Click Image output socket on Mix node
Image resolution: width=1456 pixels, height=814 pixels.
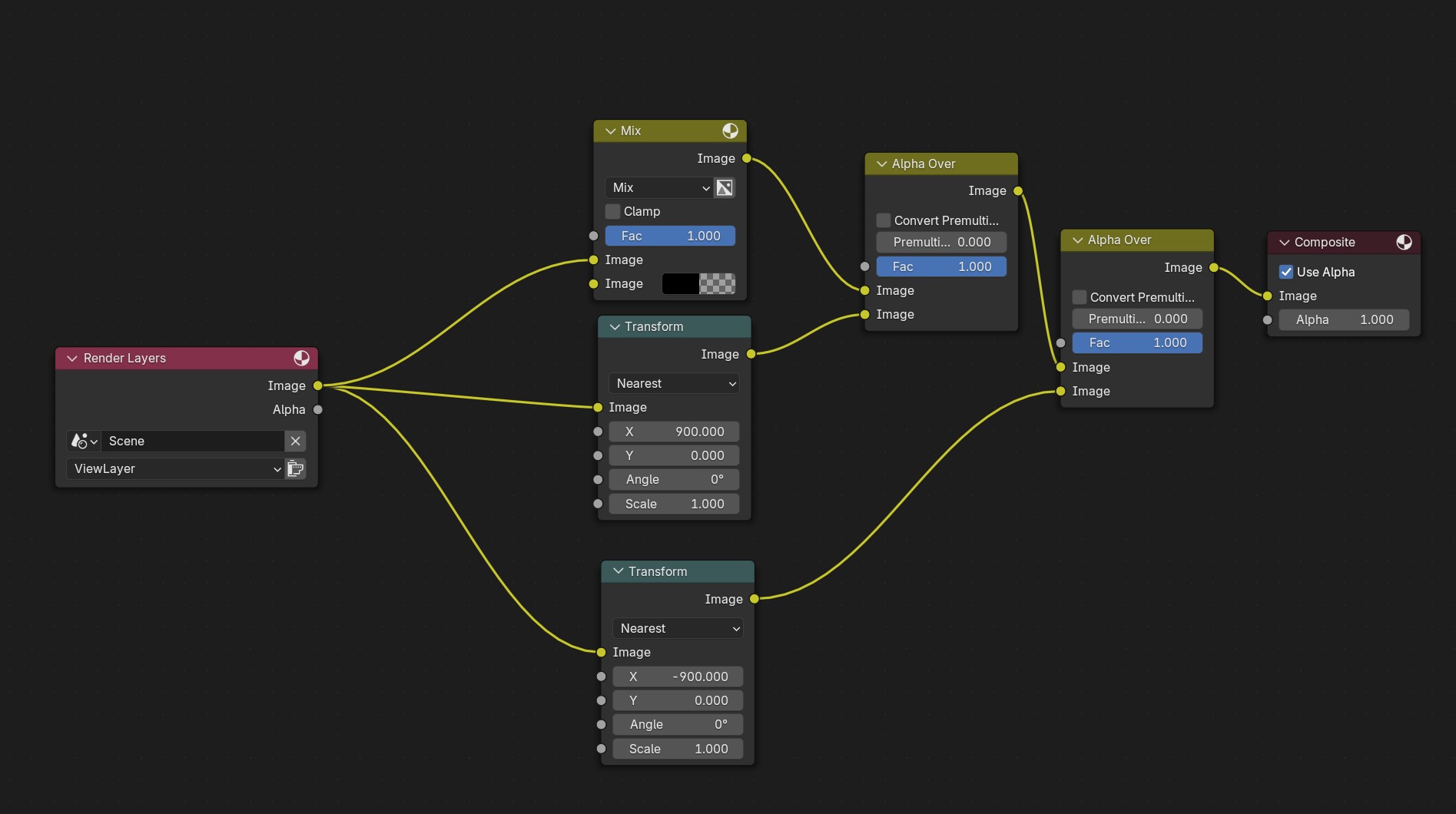[x=746, y=158]
